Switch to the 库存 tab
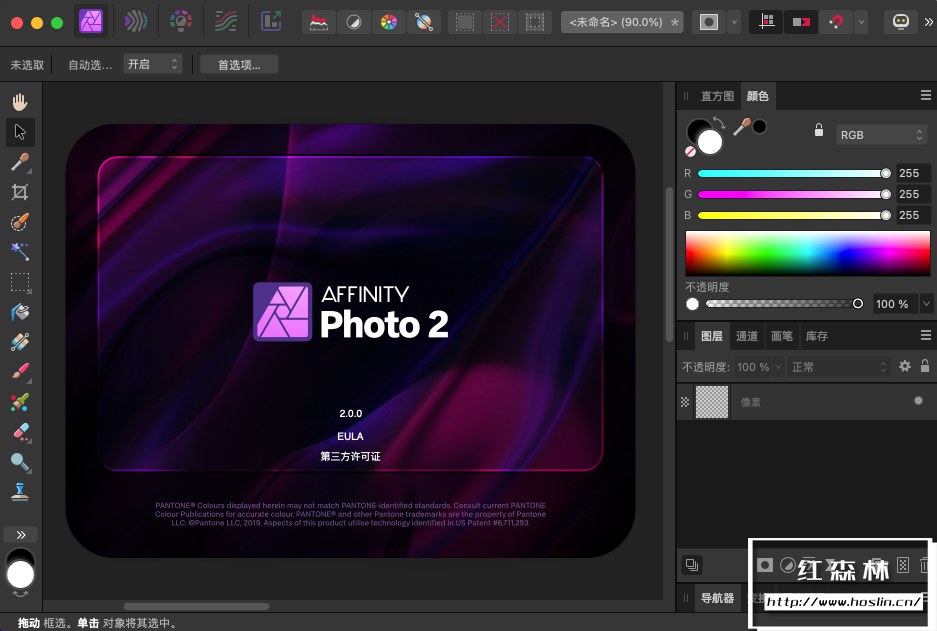The image size is (937, 631). [x=817, y=336]
